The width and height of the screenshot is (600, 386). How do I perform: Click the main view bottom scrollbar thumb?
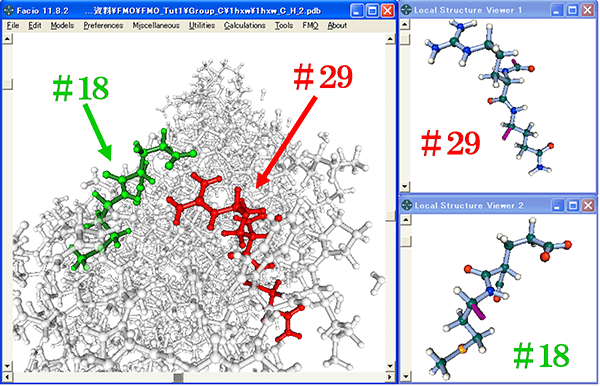point(178,378)
